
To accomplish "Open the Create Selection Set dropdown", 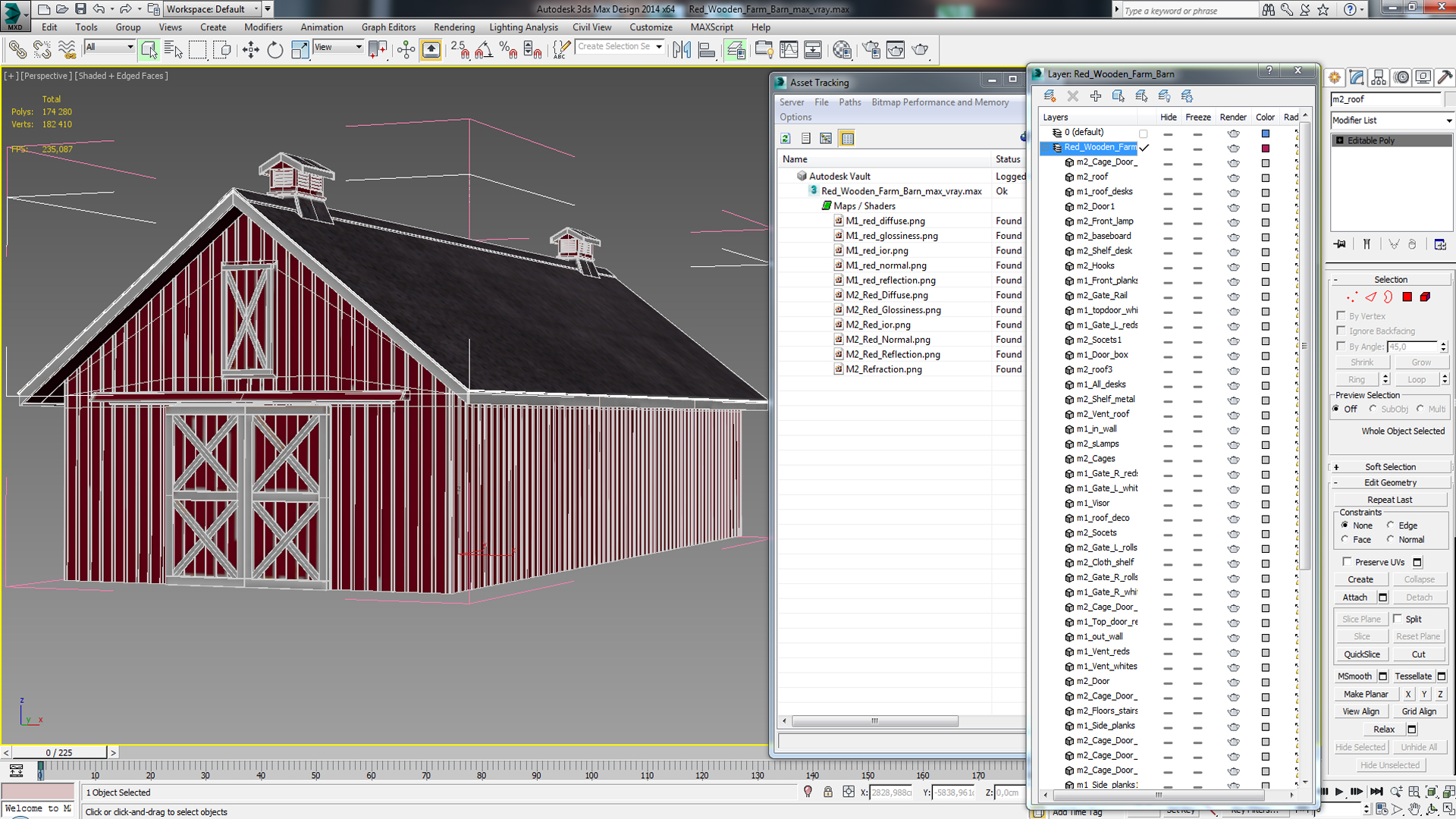I will pos(620,47).
